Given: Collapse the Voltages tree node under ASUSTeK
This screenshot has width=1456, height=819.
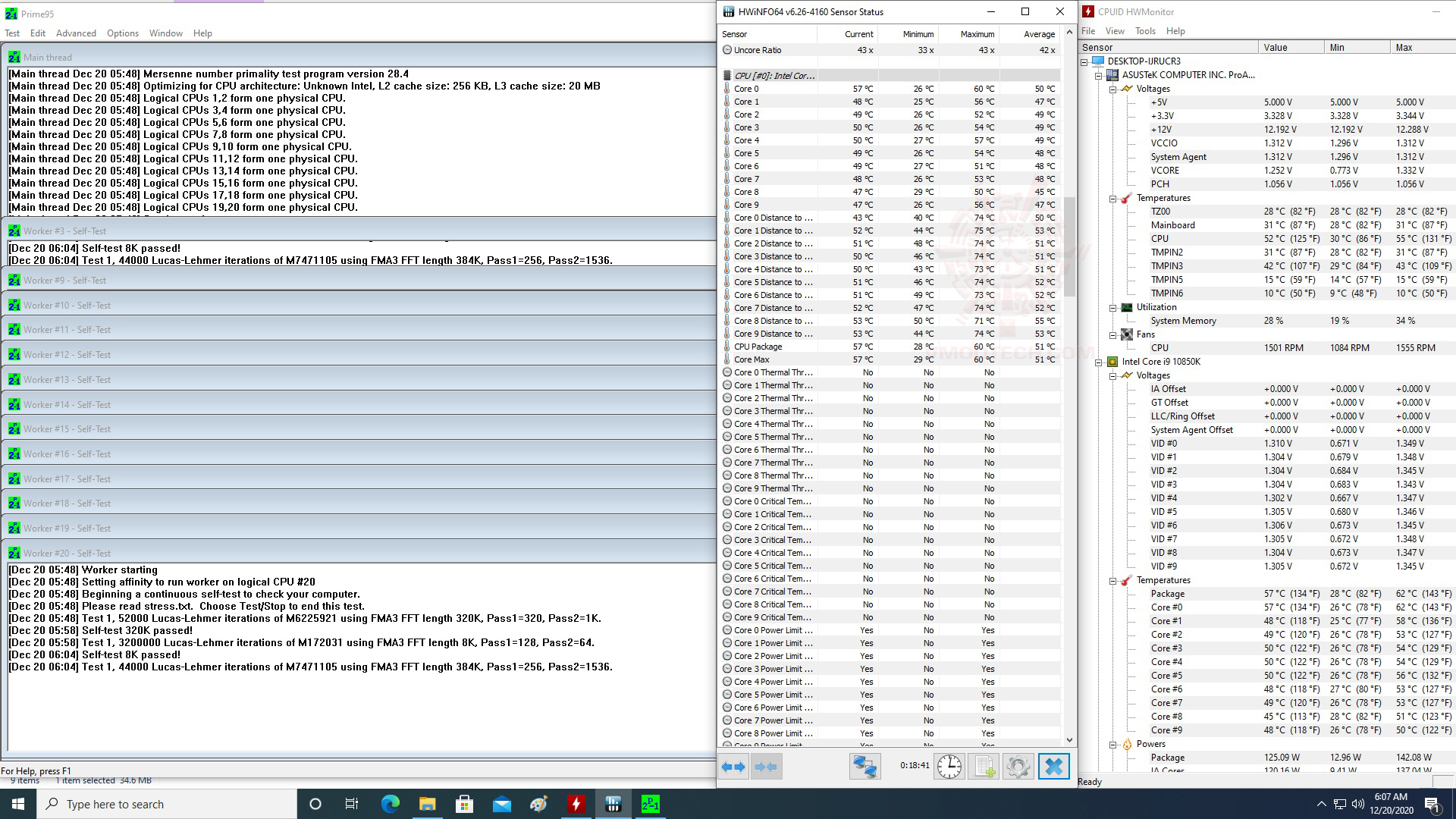Looking at the screenshot, I should pos(1112,89).
